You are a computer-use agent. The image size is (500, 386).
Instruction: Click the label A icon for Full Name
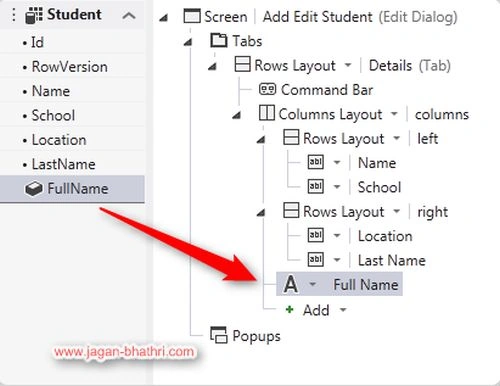[x=290, y=284]
